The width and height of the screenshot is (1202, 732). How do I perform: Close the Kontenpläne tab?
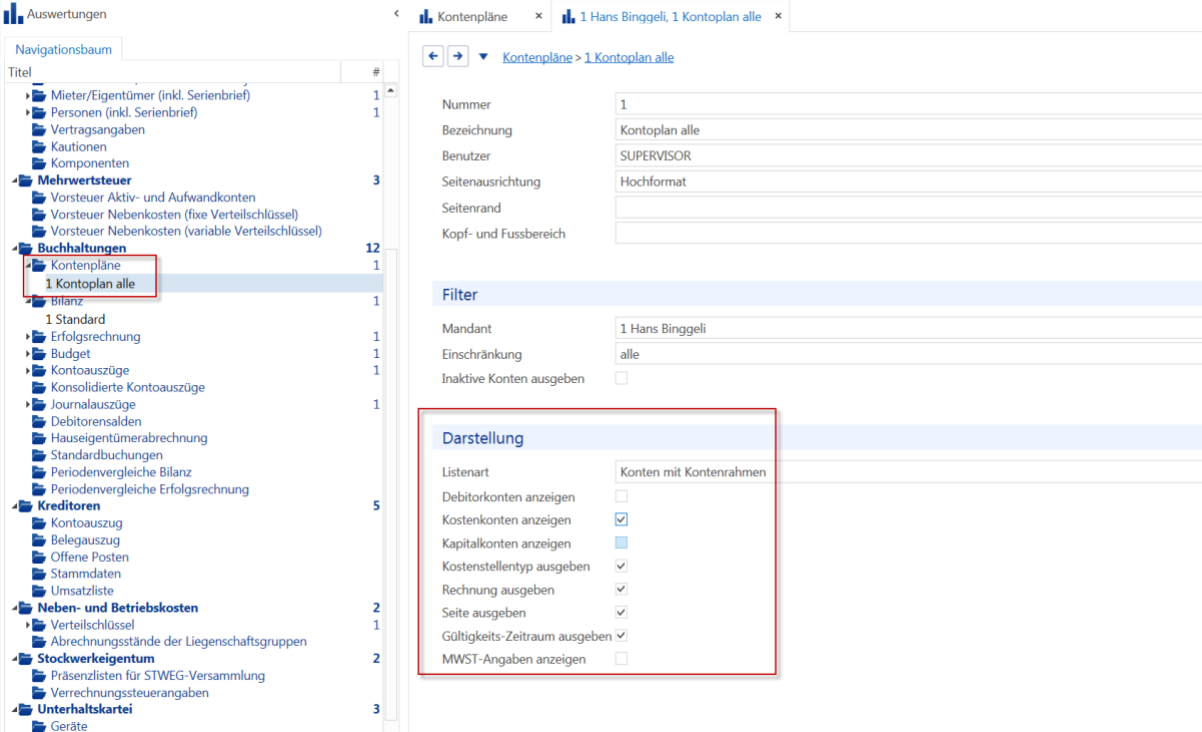[x=538, y=16]
